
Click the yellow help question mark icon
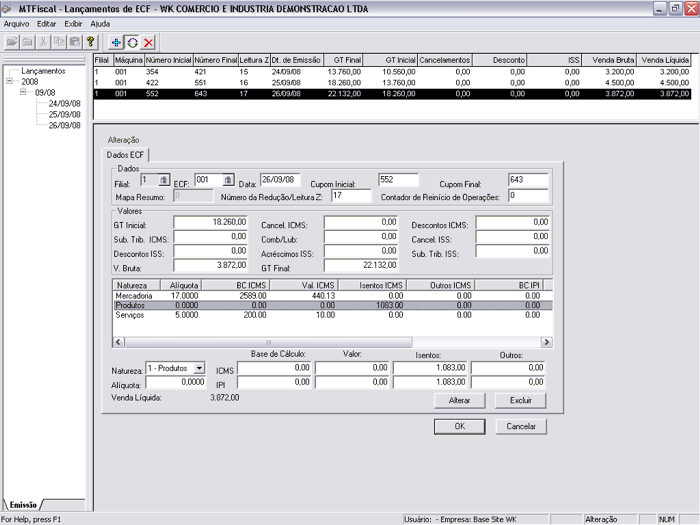pyautogui.click(x=91, y=42)
